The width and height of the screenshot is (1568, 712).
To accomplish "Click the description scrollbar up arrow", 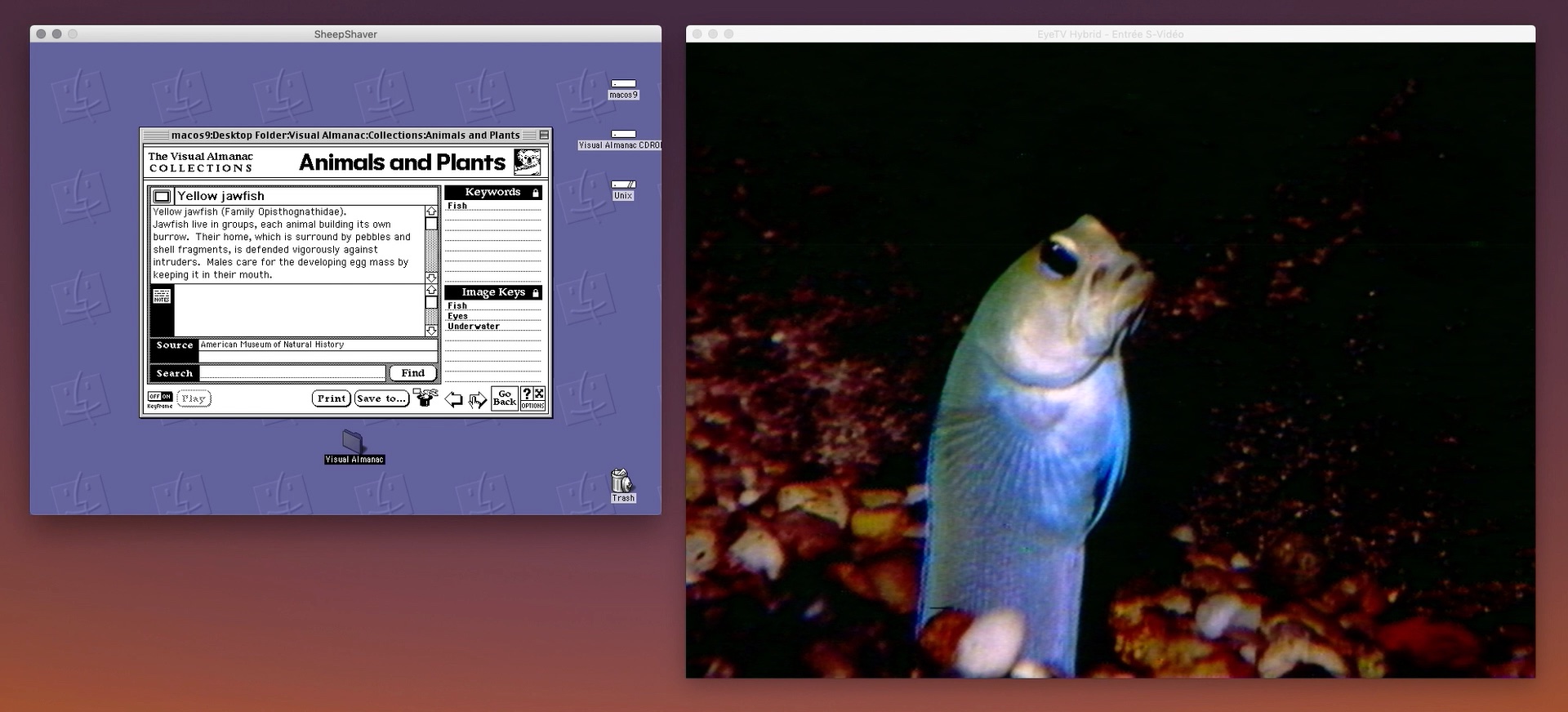I will coord(431,211).
